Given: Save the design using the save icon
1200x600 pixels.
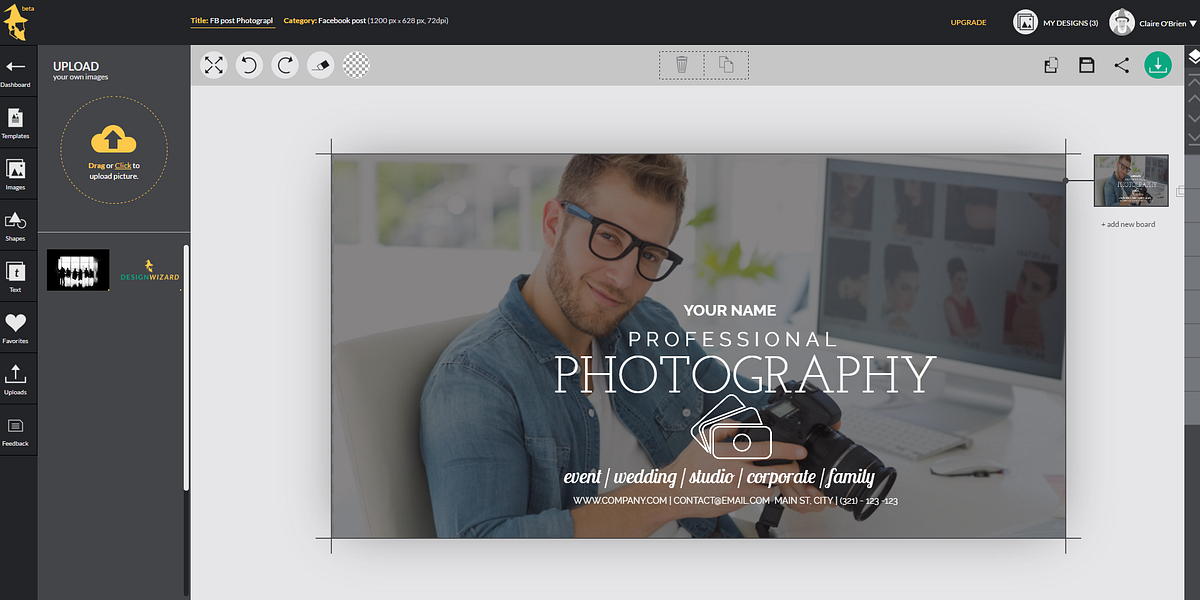Looking at the screenshot, I should (1086, 64).
